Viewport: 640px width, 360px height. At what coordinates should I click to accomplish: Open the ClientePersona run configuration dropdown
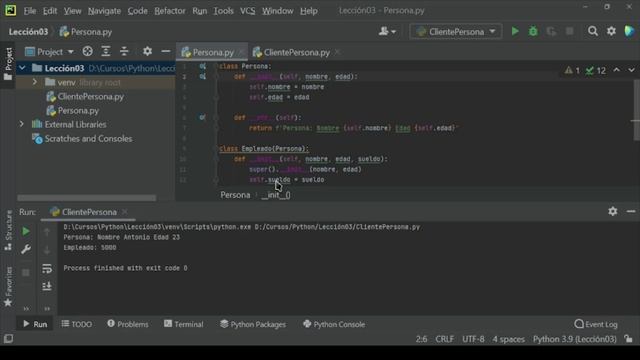[456, 31]
